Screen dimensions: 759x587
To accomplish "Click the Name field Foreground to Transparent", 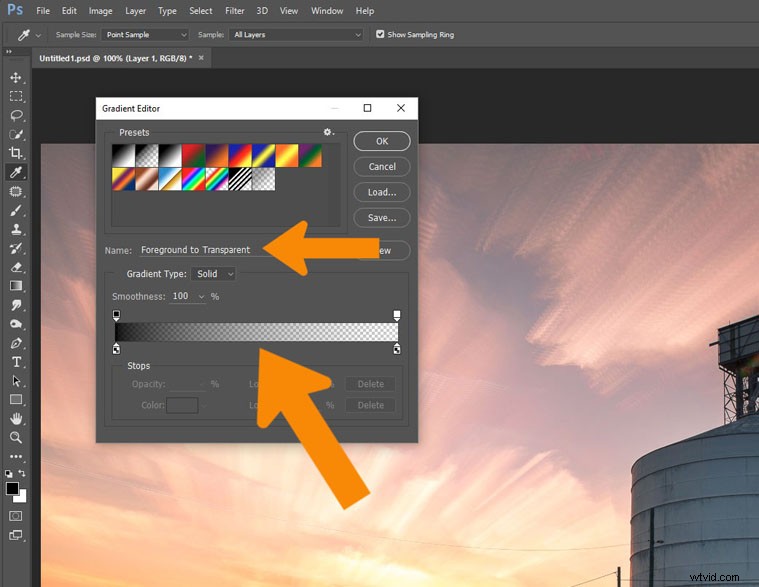I will point(202,250).
